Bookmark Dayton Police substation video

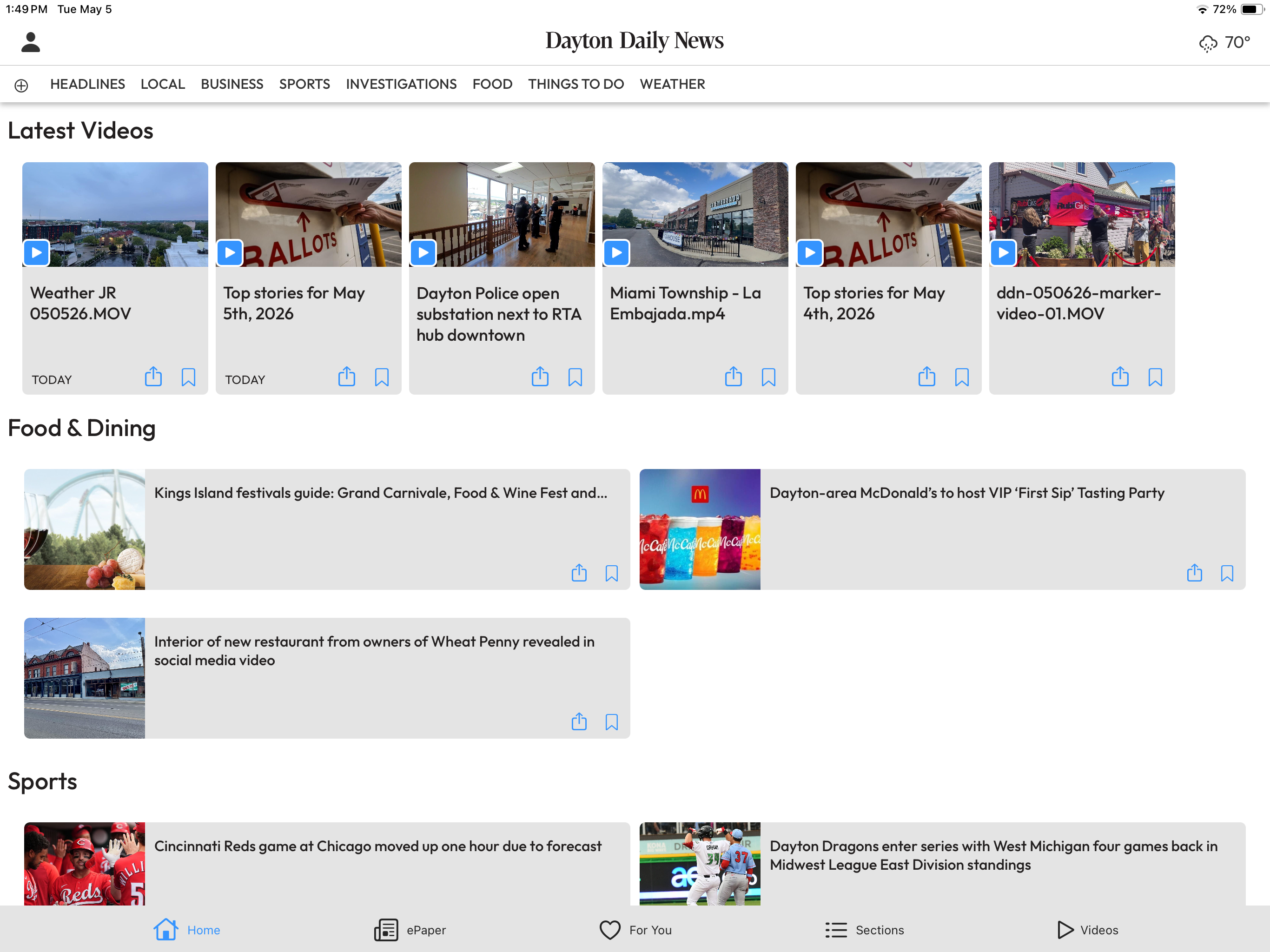click(575, 377)
